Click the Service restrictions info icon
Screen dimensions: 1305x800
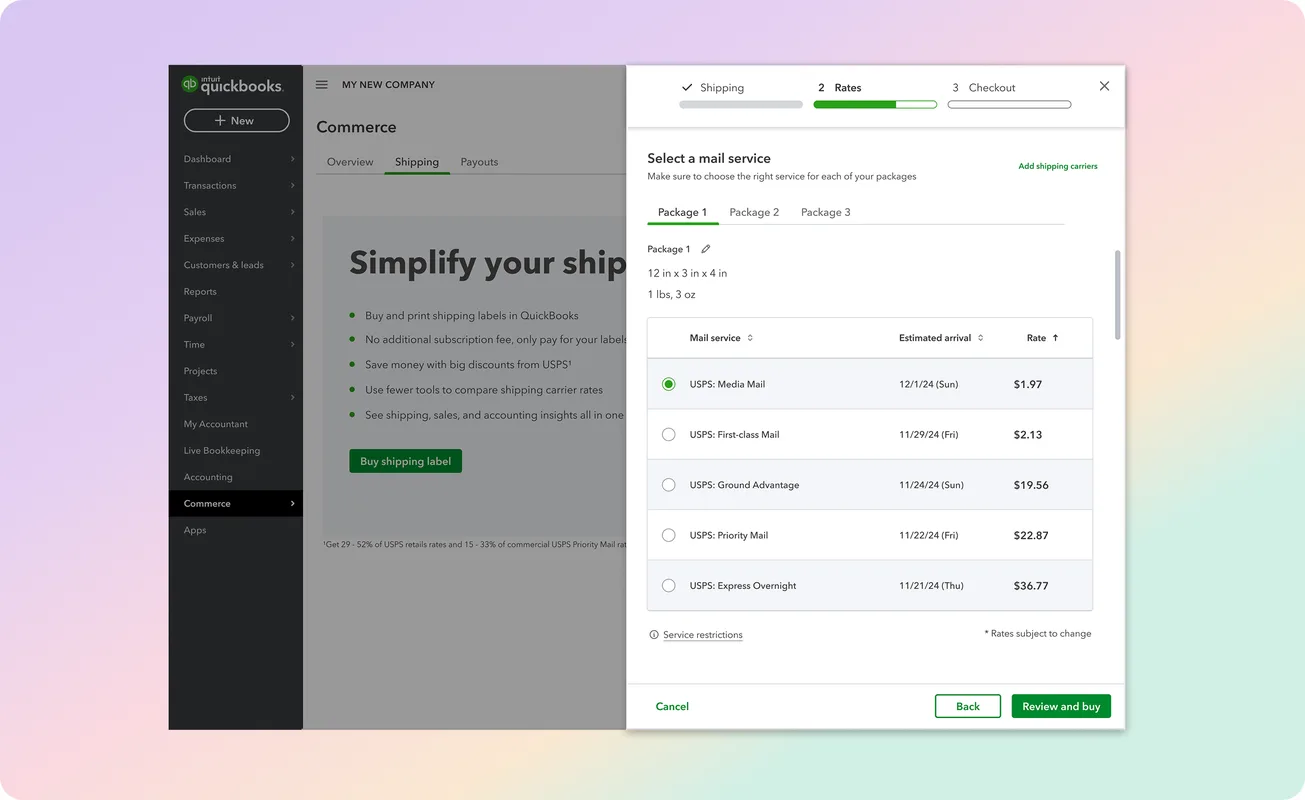[x=654, y=635]
